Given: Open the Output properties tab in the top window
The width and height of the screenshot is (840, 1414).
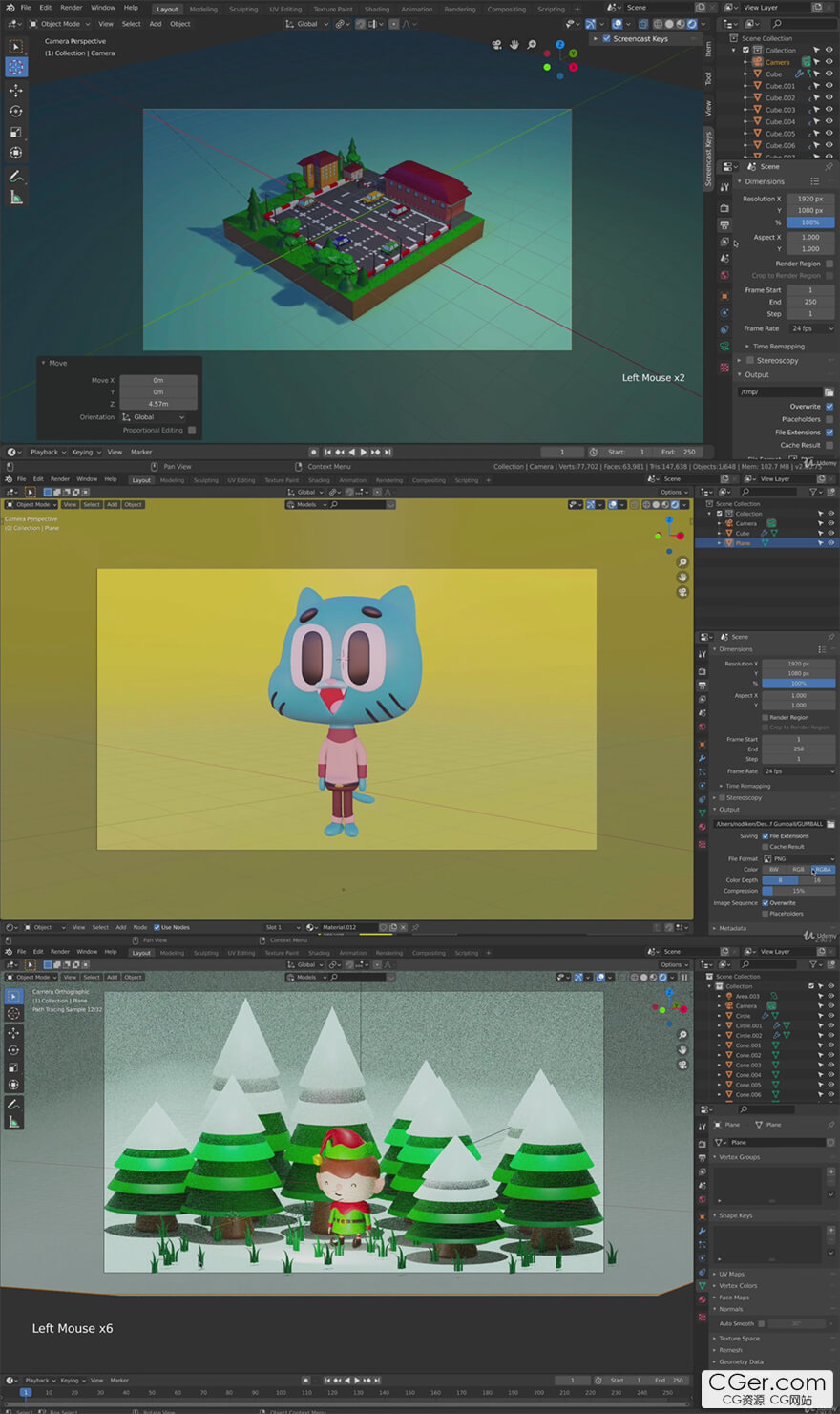Looking at the screenshot, I should [724, 224].
